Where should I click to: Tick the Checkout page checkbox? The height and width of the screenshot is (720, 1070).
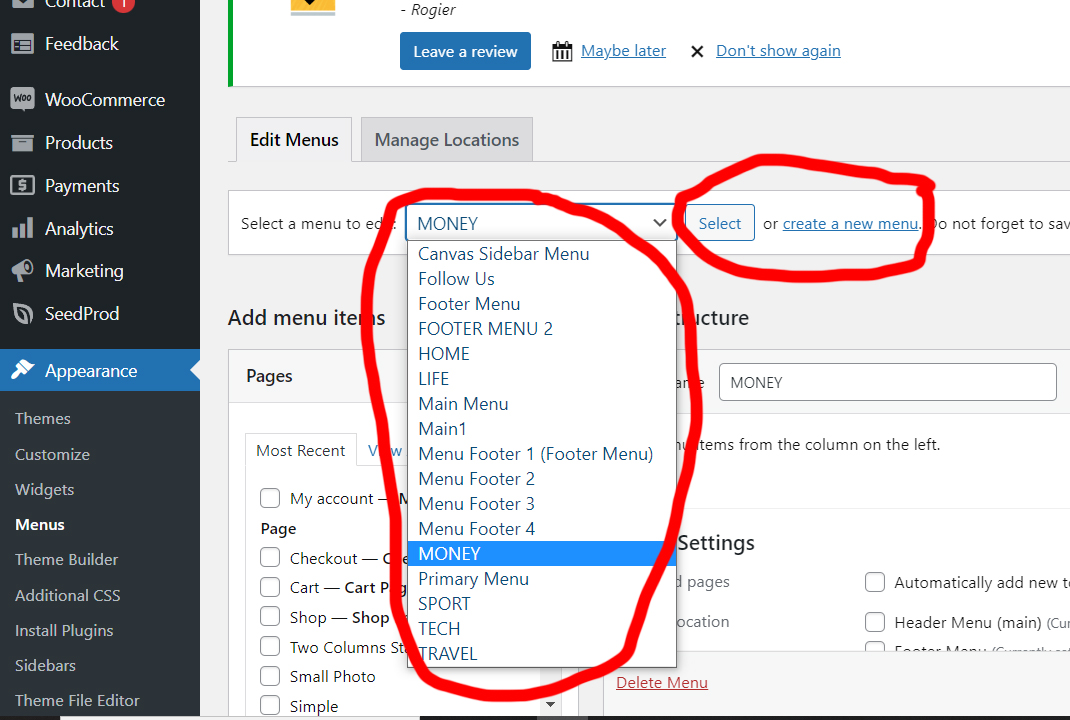[270, 558]
